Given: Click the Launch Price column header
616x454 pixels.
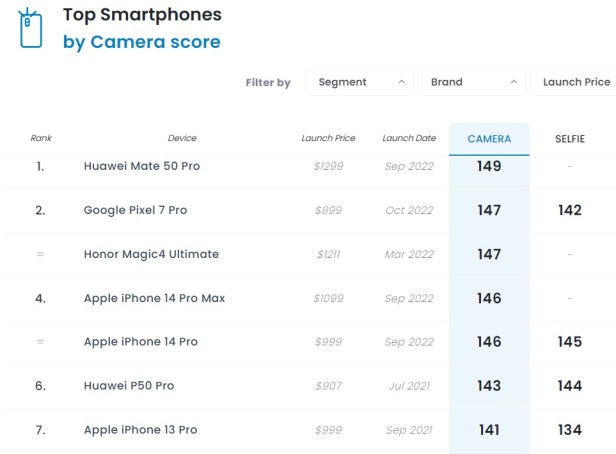Looking at the screenshot, I should coord(328,139).
